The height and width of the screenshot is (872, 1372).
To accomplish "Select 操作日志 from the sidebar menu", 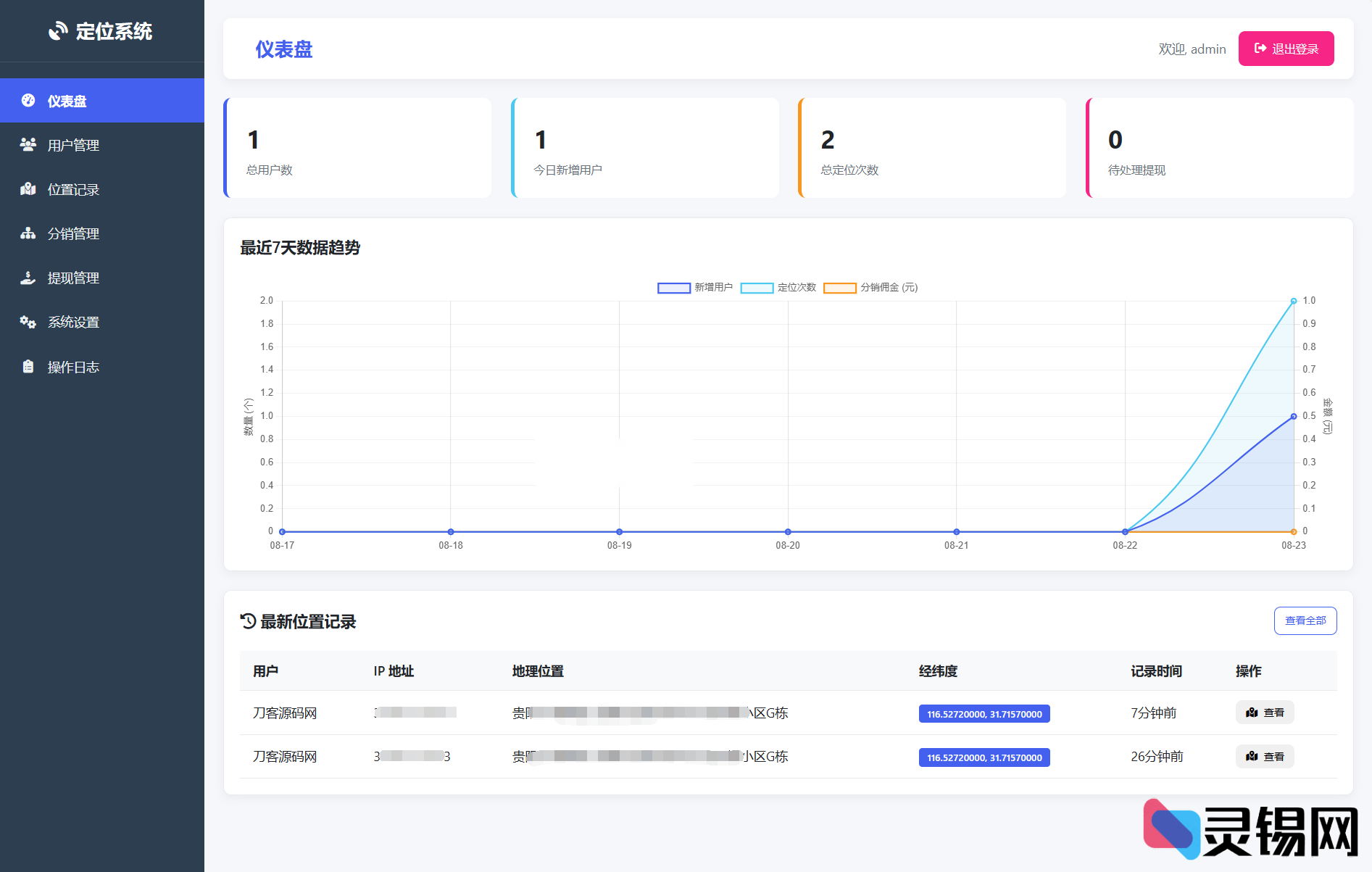I will 72,367.
